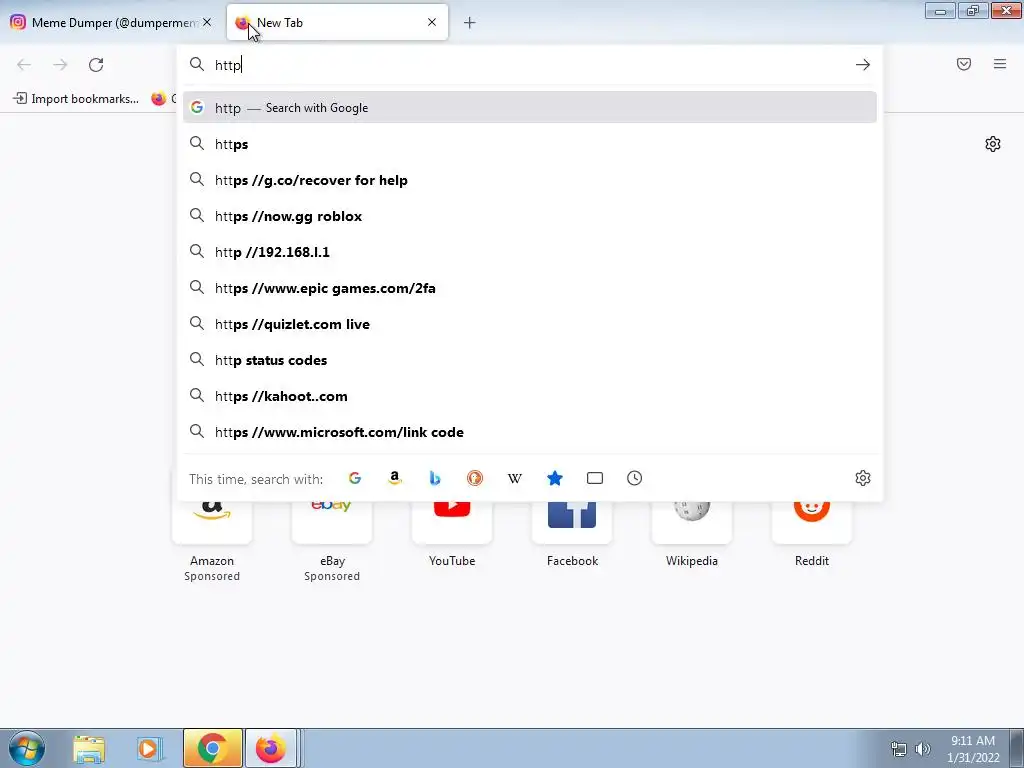Viewport: 1024px width, 768px height.
Task: Select 'http — Search with Google' suggestion
Action: point(530,108)
